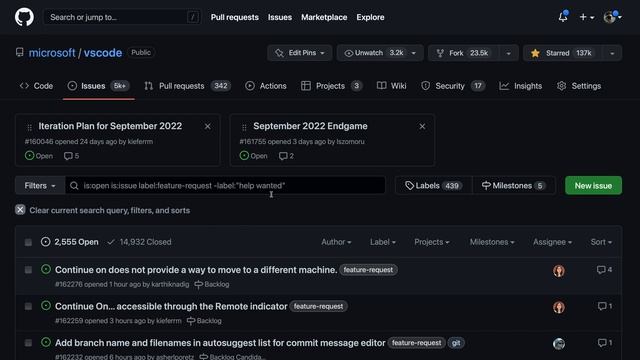
Task: Open issue 'Add branch name and filenames in autosuggest'
Action: pos(220,343)
